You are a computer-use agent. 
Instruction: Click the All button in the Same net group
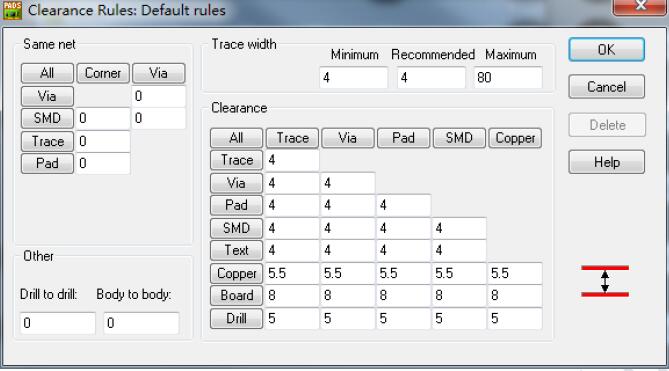pyautogui.click(x=47, y=73)
